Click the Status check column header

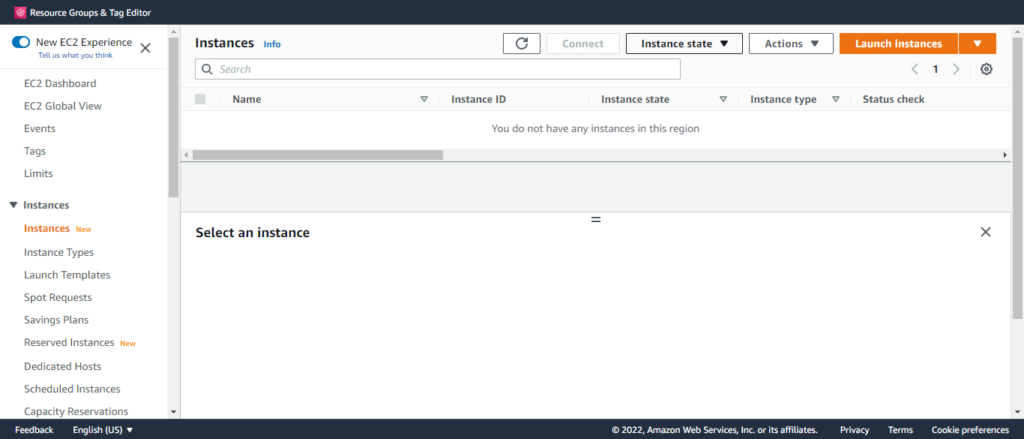893,99
